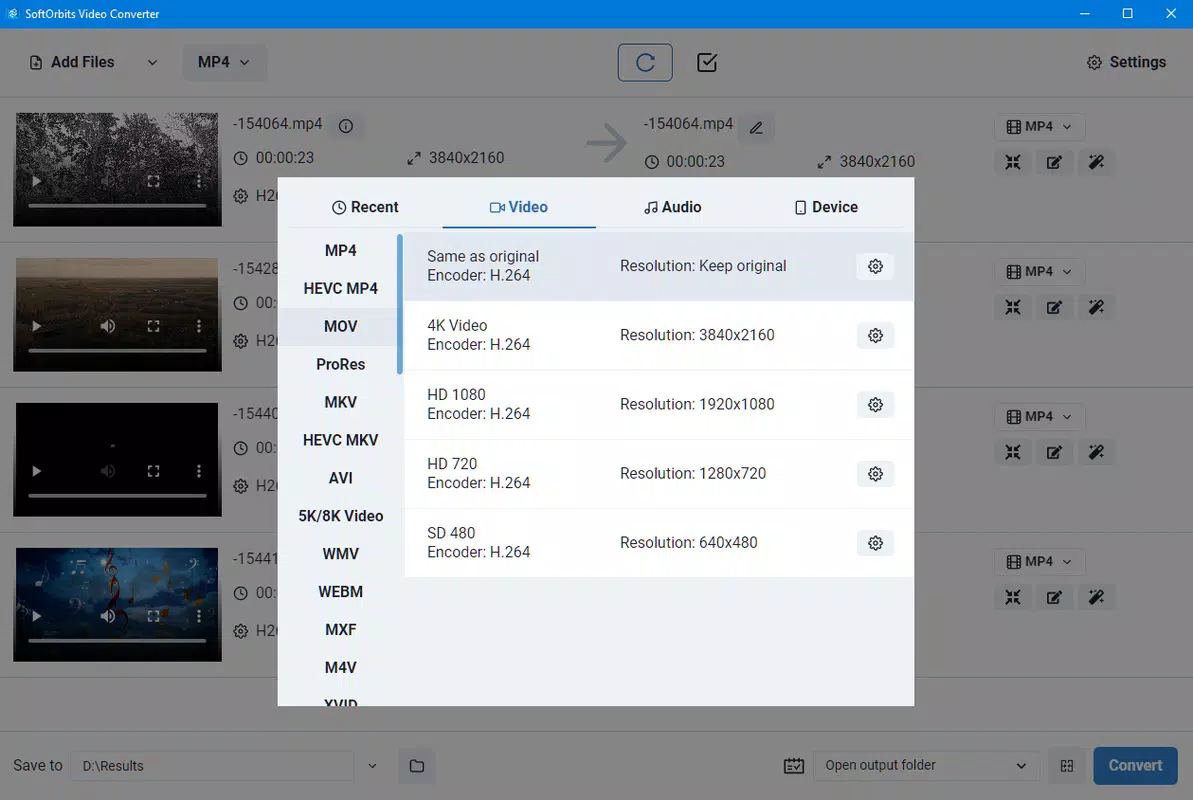
Task: Click the magic wand icon on first video row
Action: click(x=1096, y=162)
